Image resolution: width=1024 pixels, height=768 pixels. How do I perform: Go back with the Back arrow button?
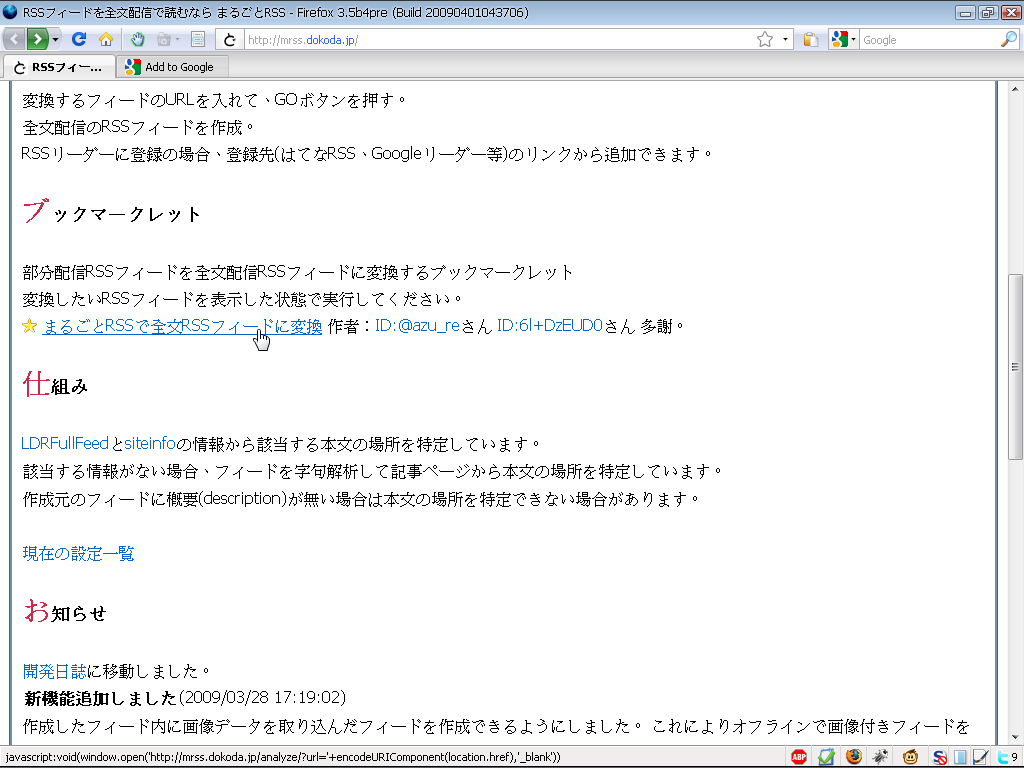14,40
